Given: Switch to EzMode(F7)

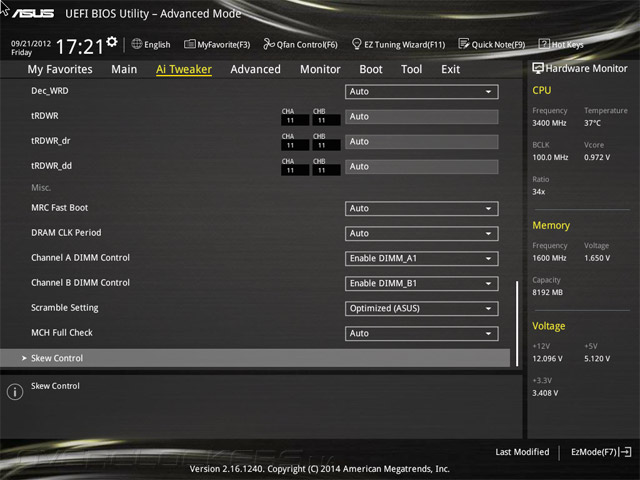Looking at the screenshot, I should (594, 452).
